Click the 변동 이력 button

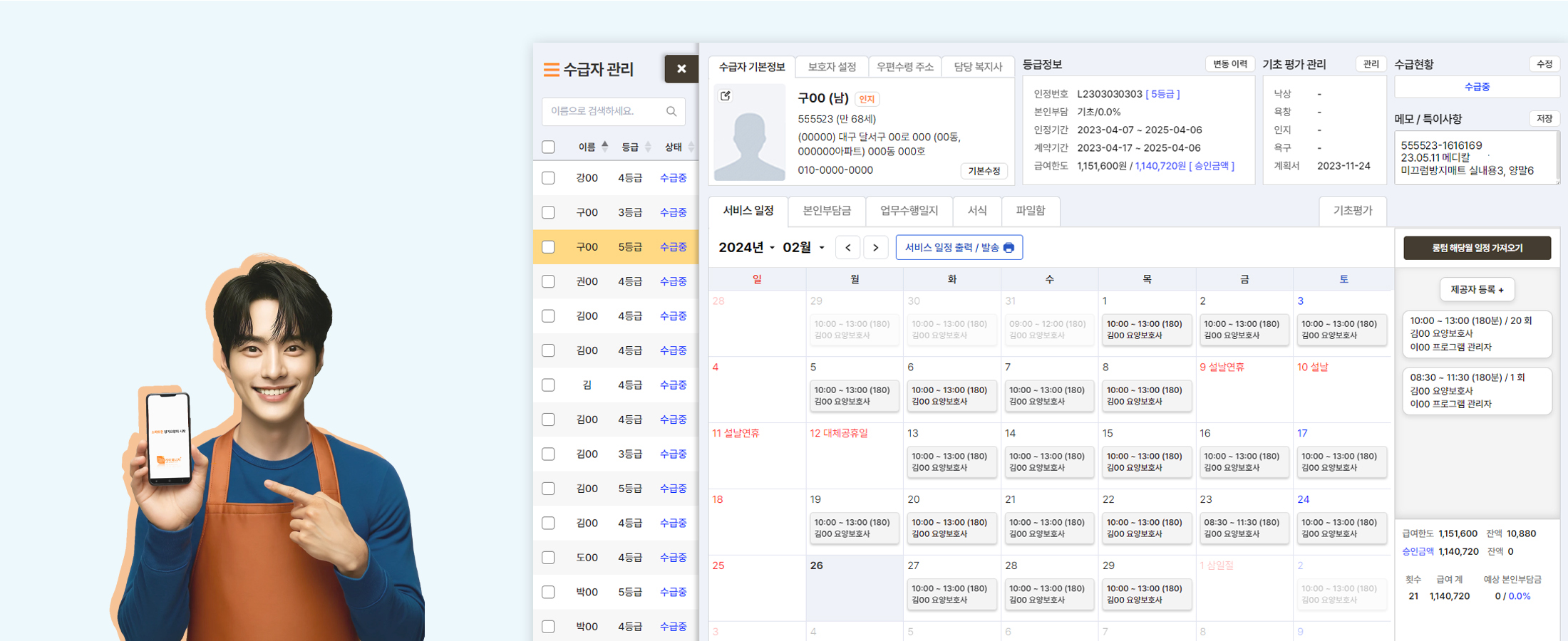click(1230, 64)
